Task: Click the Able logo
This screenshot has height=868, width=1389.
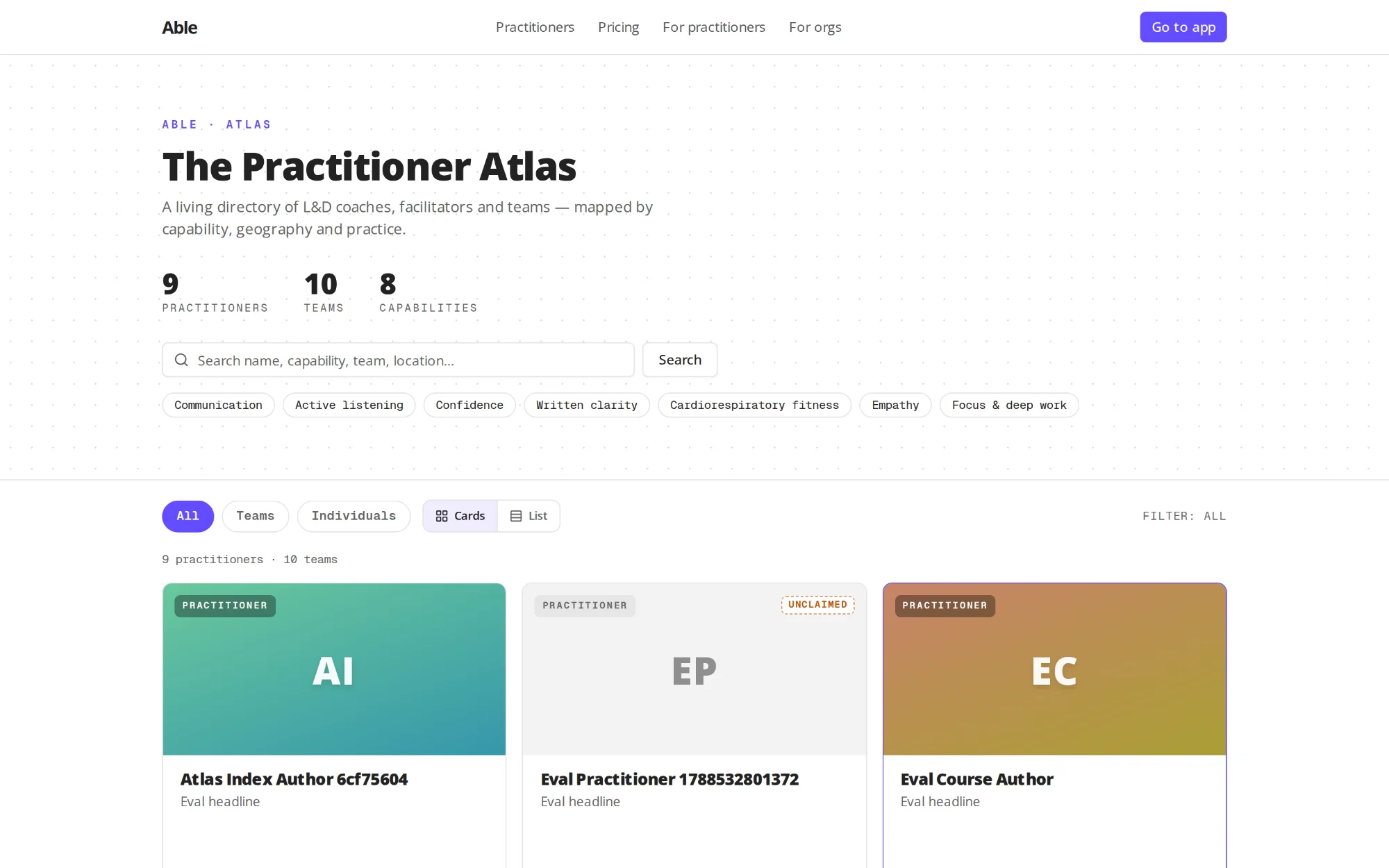Action: click(x=180, y=27)
